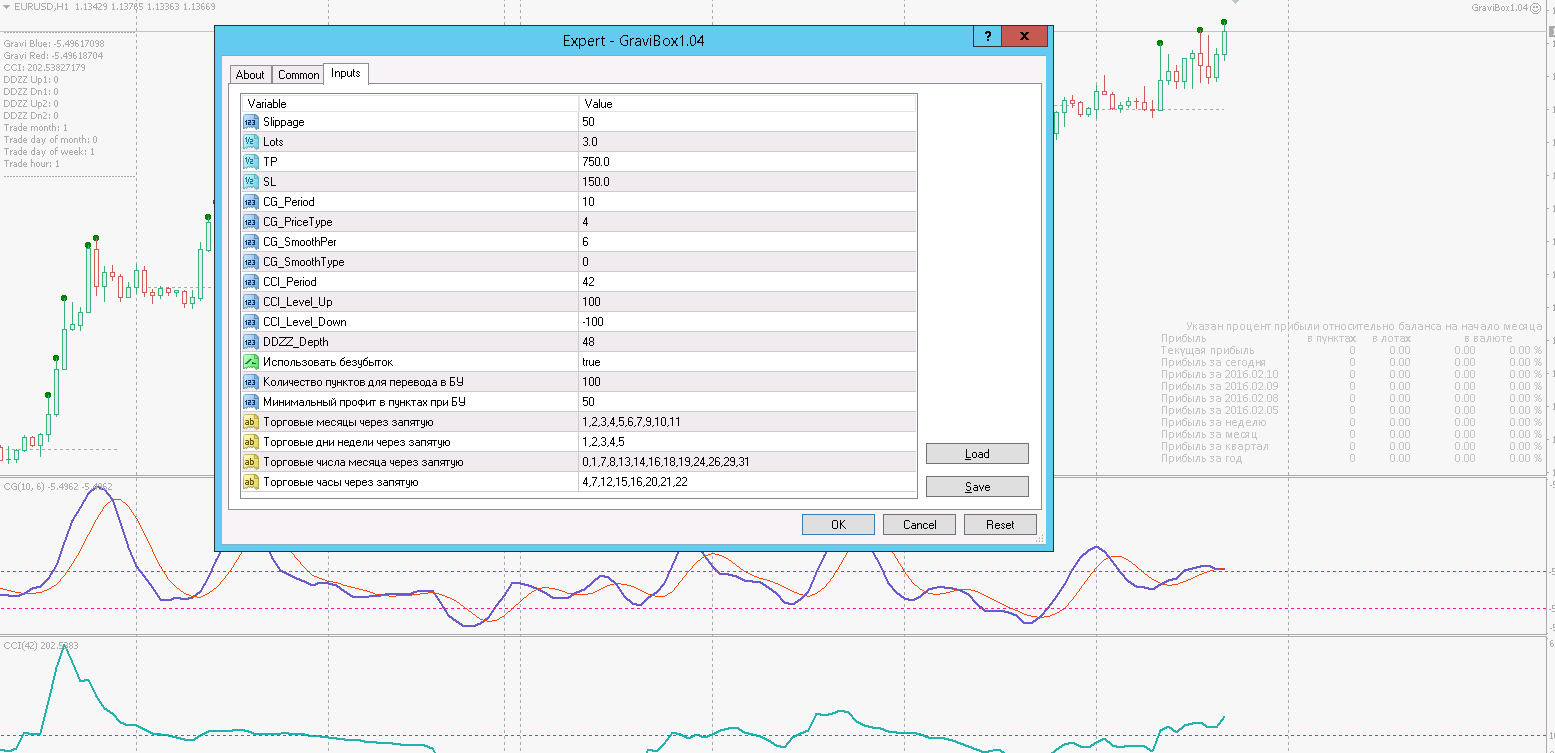The height and width of the screenshot is (753, 1555).
Task: Click the string icon beside Торговые часы
Action: pyautogui.click(x=250, y=482)
